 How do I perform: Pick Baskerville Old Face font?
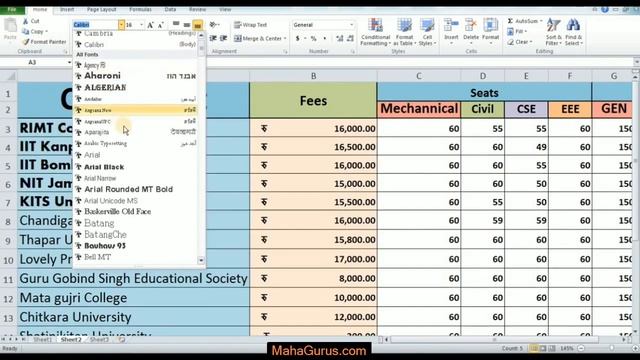click(x=136, y=211)
